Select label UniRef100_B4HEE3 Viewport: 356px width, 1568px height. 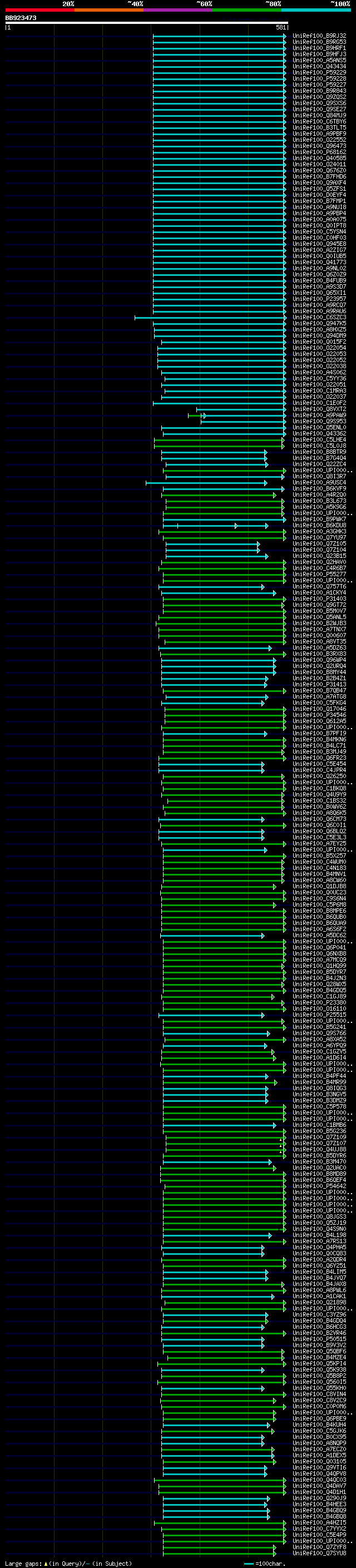[319, 1505]
